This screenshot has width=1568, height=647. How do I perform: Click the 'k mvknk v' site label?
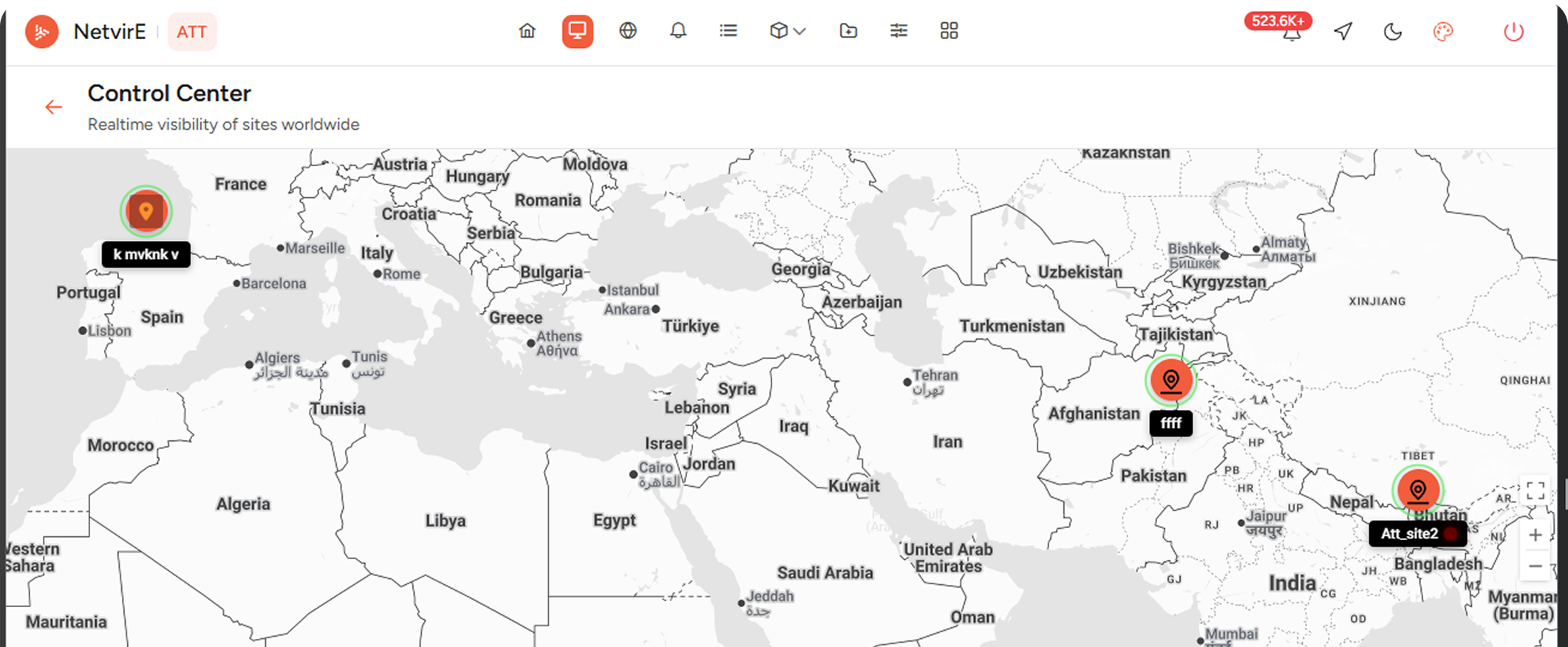(146, 255)
